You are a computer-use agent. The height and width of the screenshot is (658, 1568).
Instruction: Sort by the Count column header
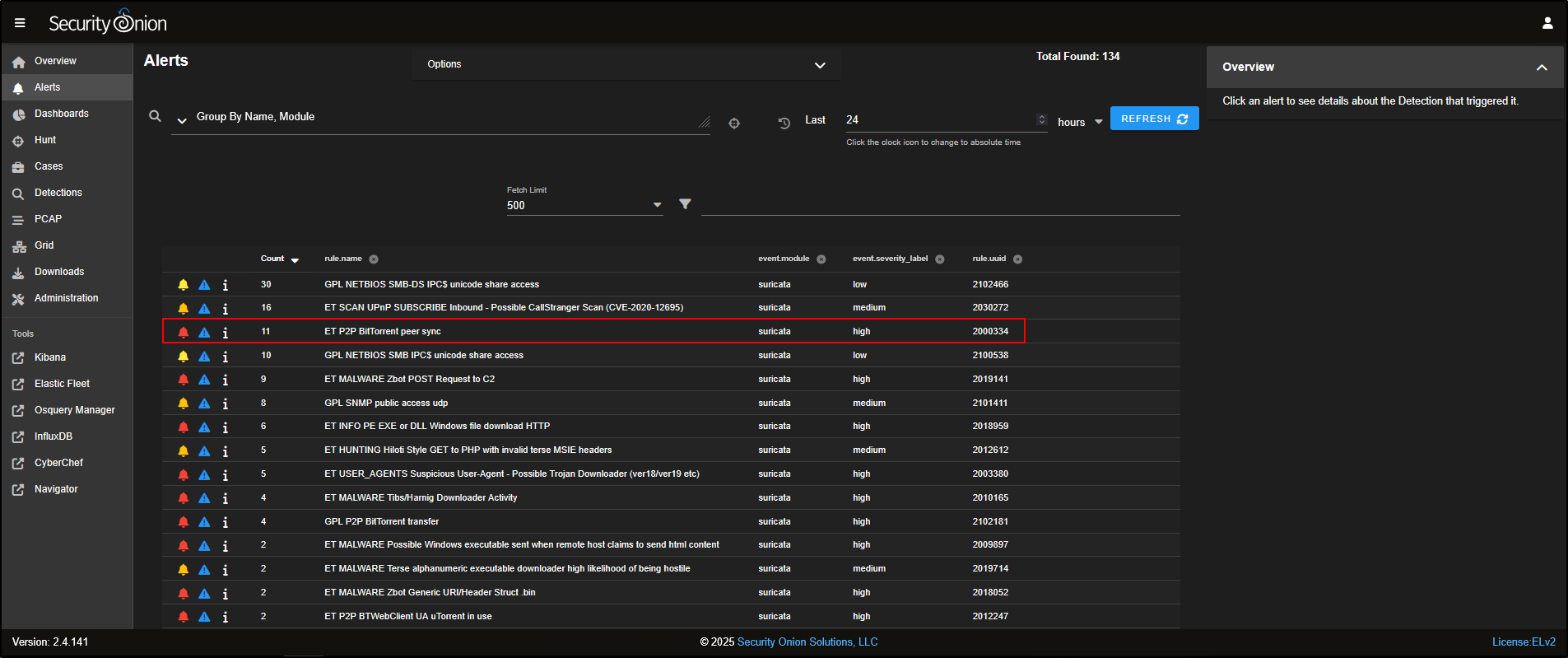point(272,259)
